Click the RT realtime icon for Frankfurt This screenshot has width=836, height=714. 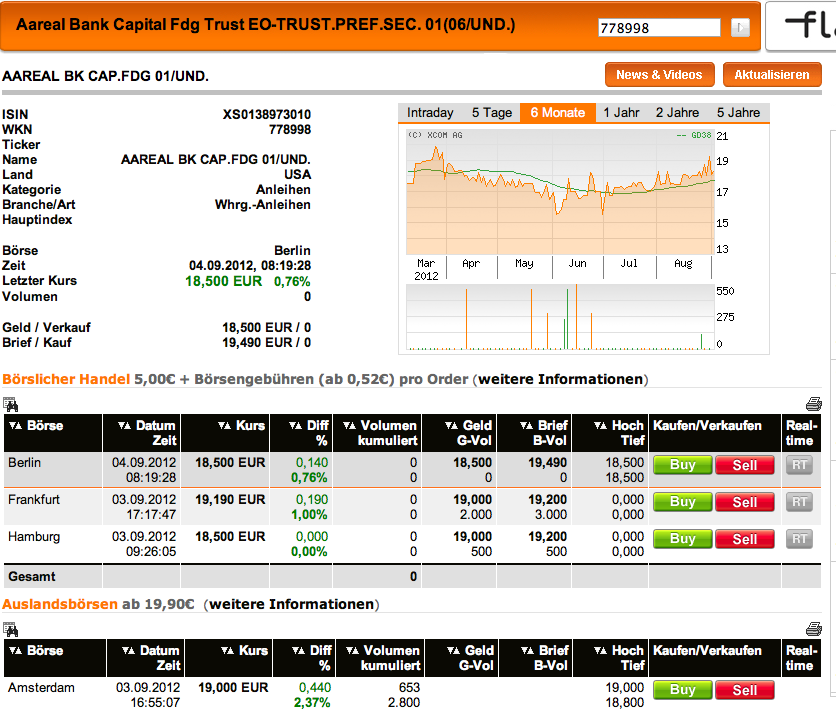799,502
